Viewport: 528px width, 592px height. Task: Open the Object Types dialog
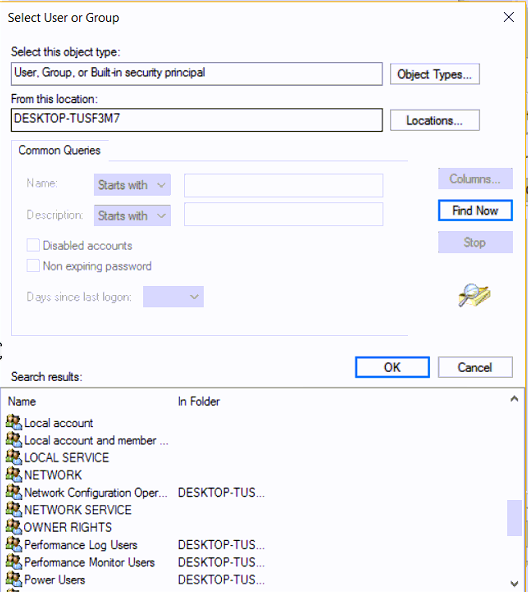coord(435,74)
